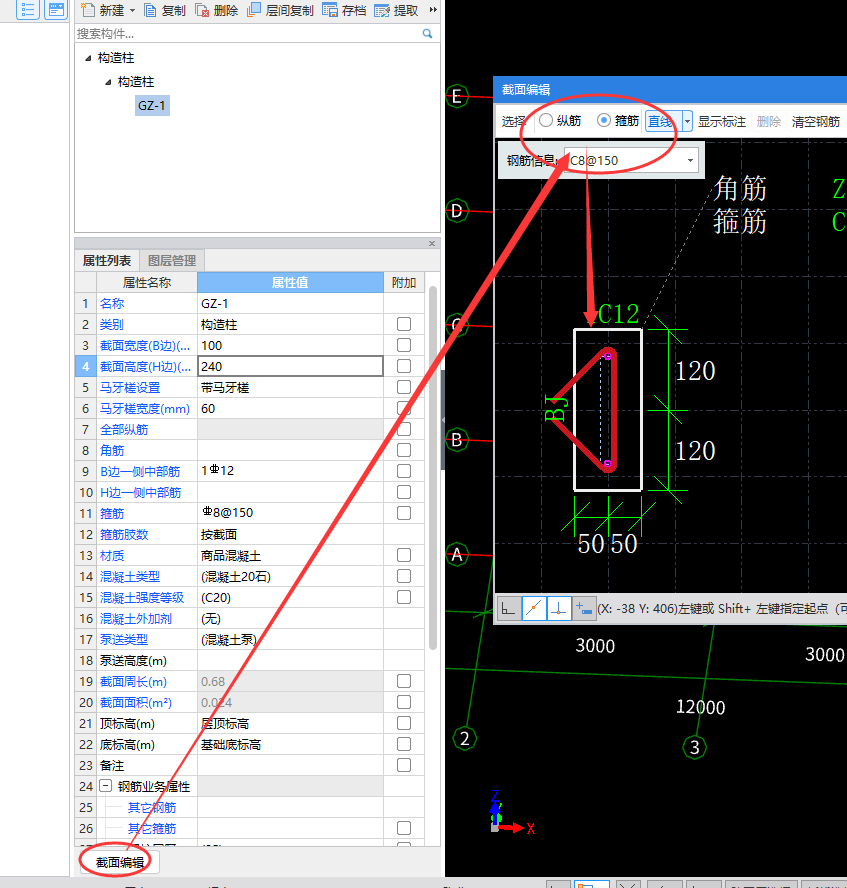Click the 属性值 column header

coord(290,282)
